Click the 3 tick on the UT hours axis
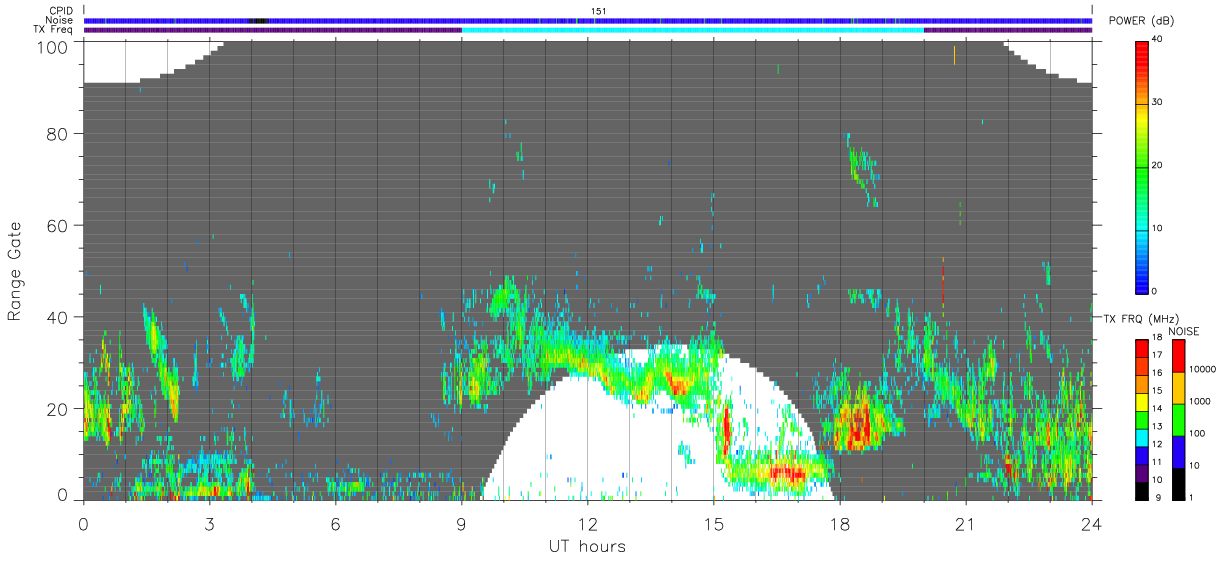The width and height of the screenshot is (1228, 567). pos(209,523)
